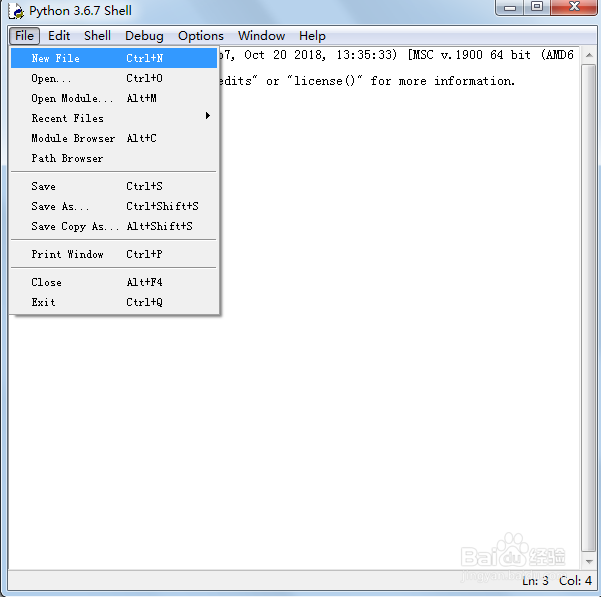Expand the Recent Files submenu
The image size is (601, 597).
(x=114, y=118)
